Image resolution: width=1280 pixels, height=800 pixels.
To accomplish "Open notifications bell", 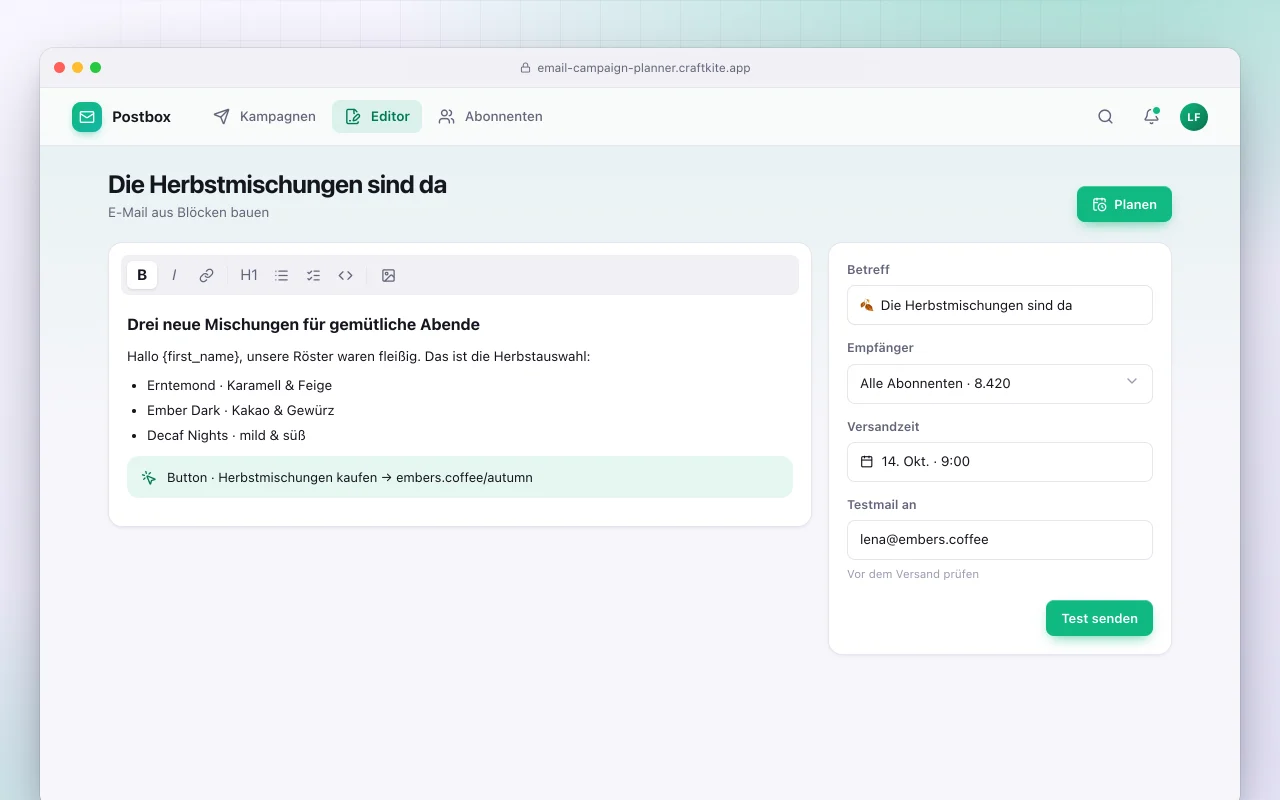I will [1151, 116].
